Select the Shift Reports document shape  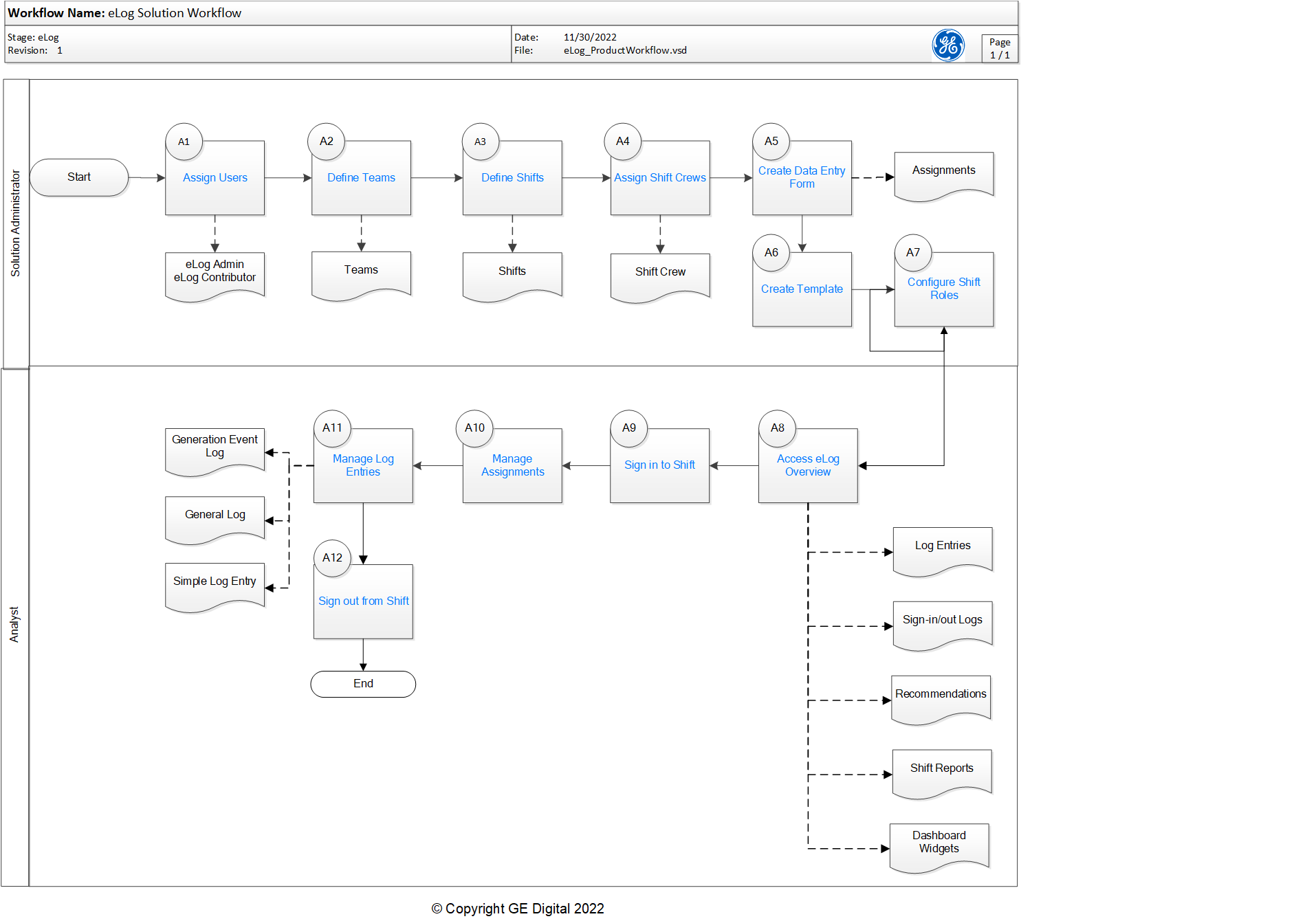pyautogui.click(x=942, y=774)
